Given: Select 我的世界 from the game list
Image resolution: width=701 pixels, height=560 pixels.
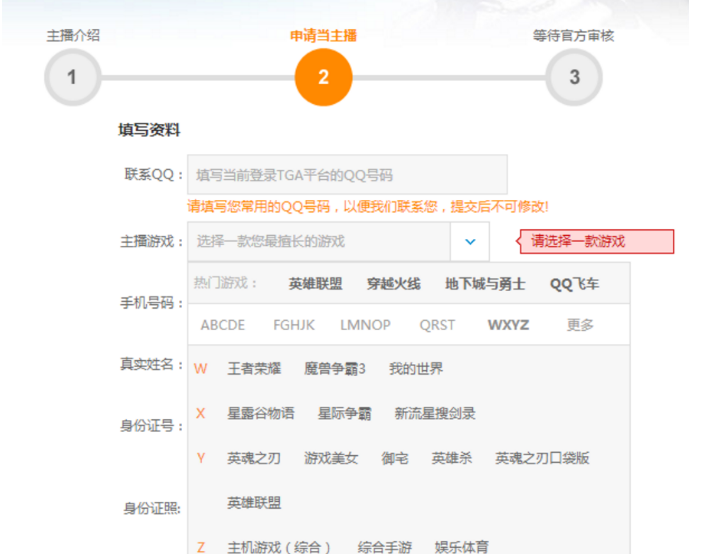Looking at the screenshot, I should pyautogui.click(x=416, y=369).
